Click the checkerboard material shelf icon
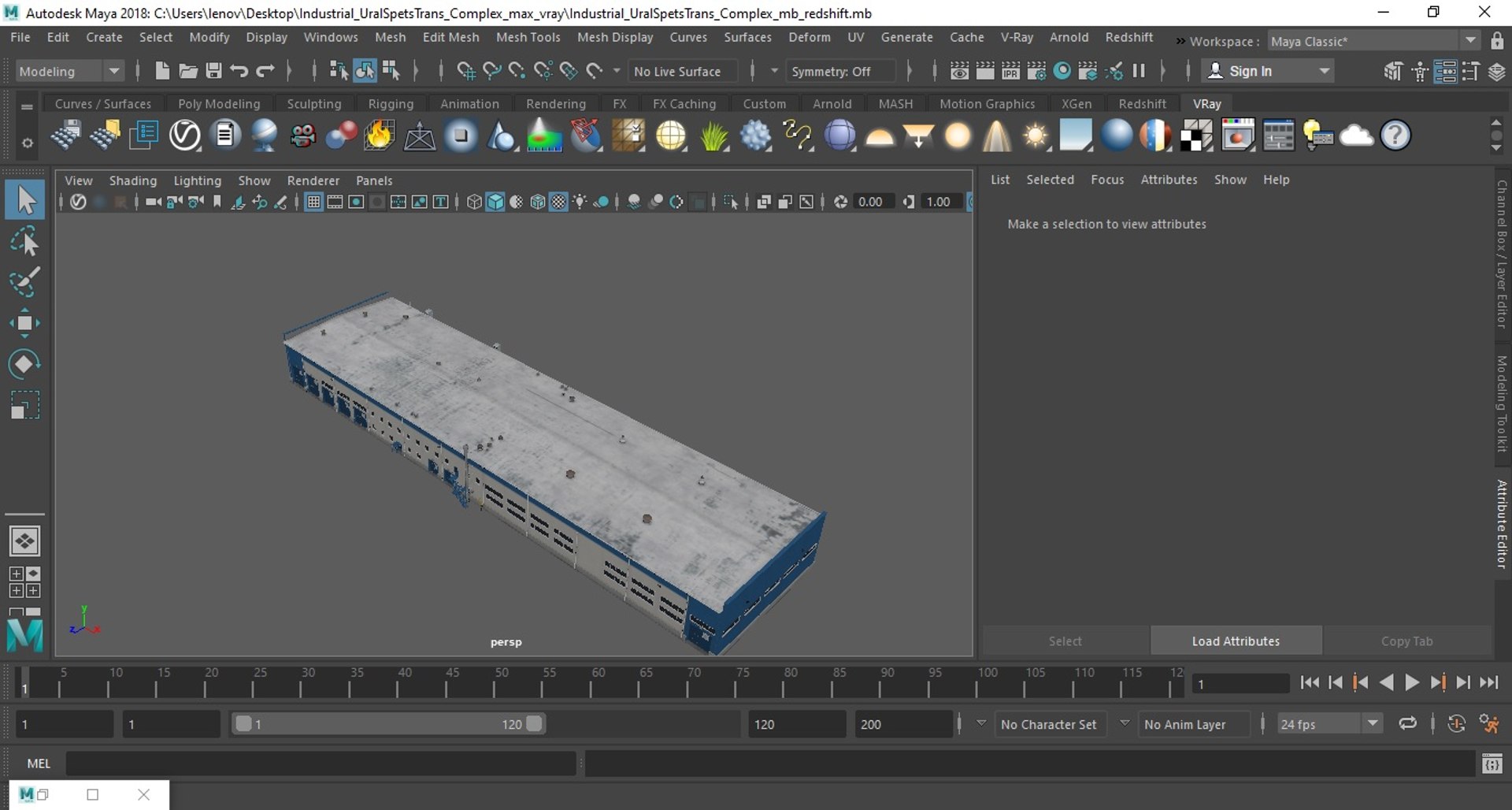This screenshot has width=1512, height=810. 1196,136
